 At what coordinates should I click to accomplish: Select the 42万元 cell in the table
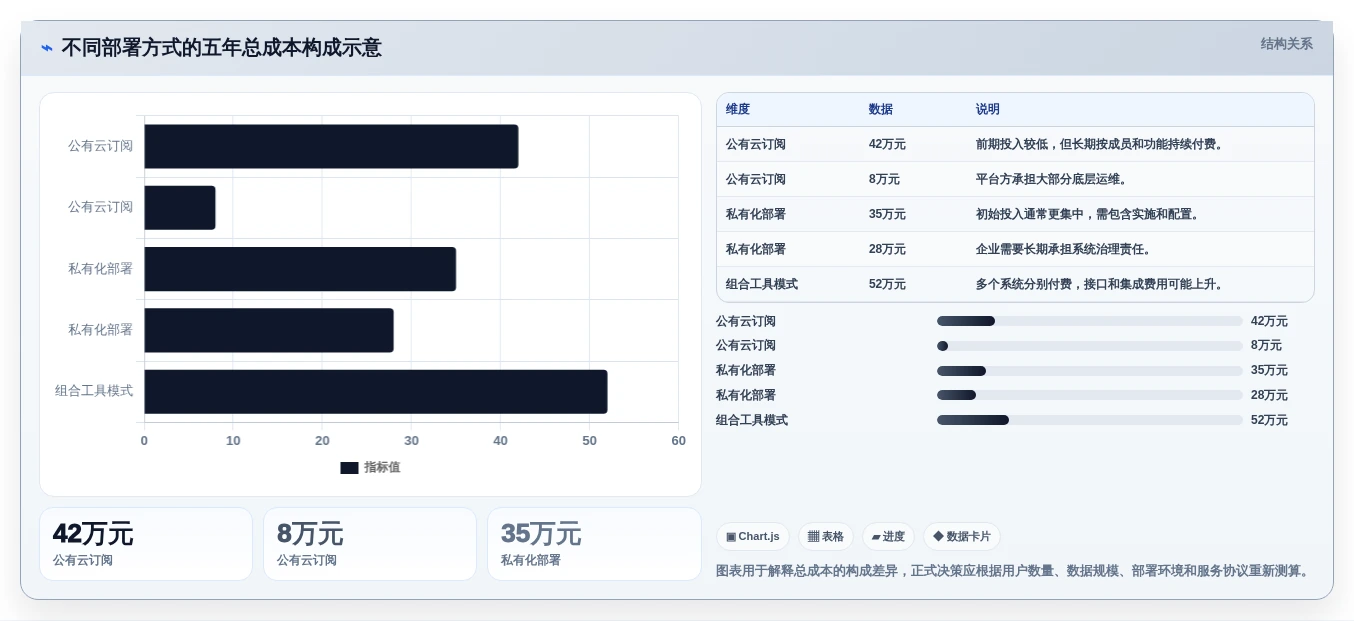pos(887,144)
